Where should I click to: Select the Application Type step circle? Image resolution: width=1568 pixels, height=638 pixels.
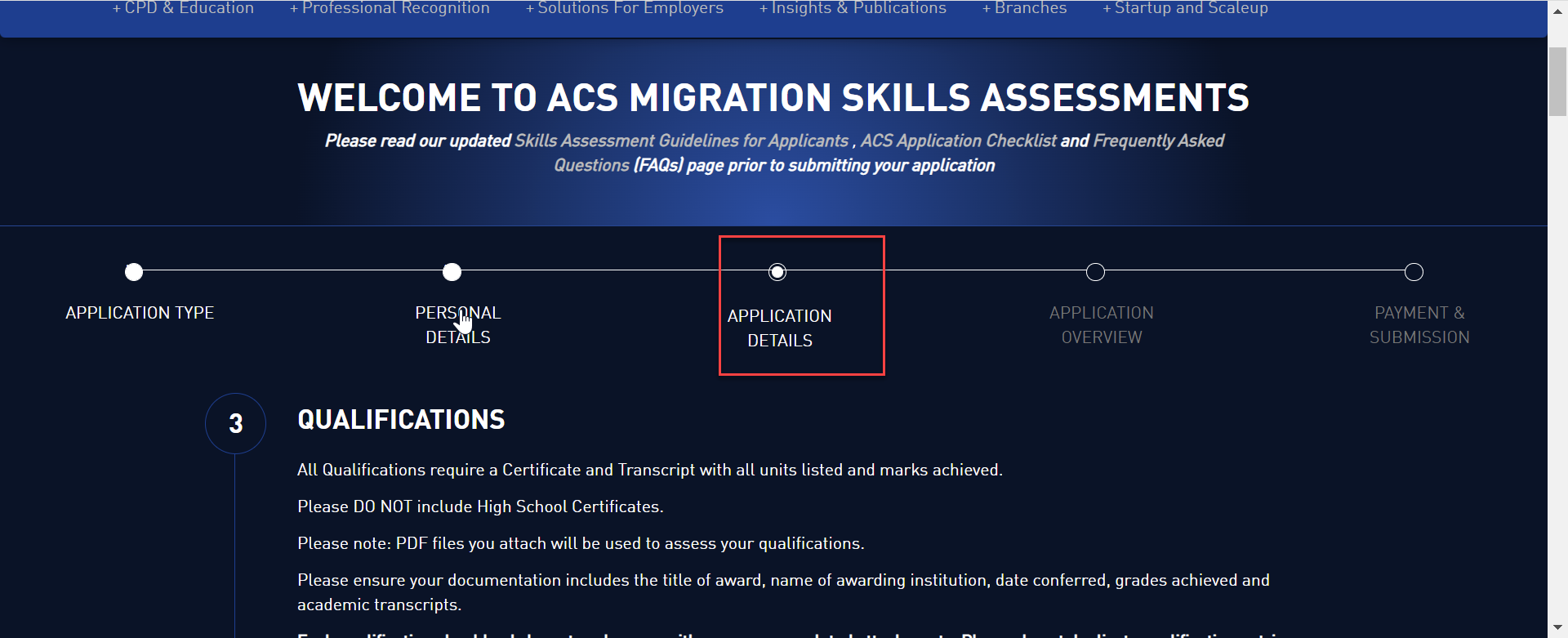[x=134, y=272]
